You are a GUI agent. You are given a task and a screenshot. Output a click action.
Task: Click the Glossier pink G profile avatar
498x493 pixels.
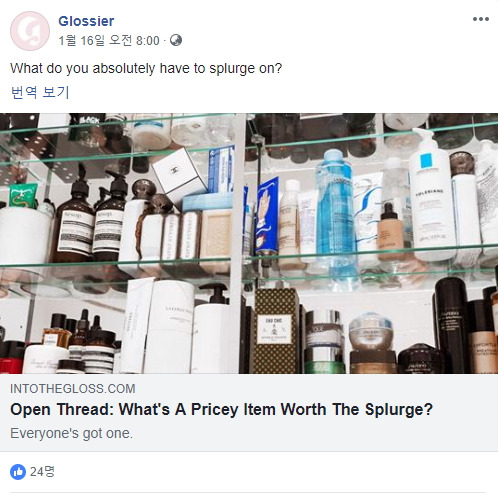point(30,31)
